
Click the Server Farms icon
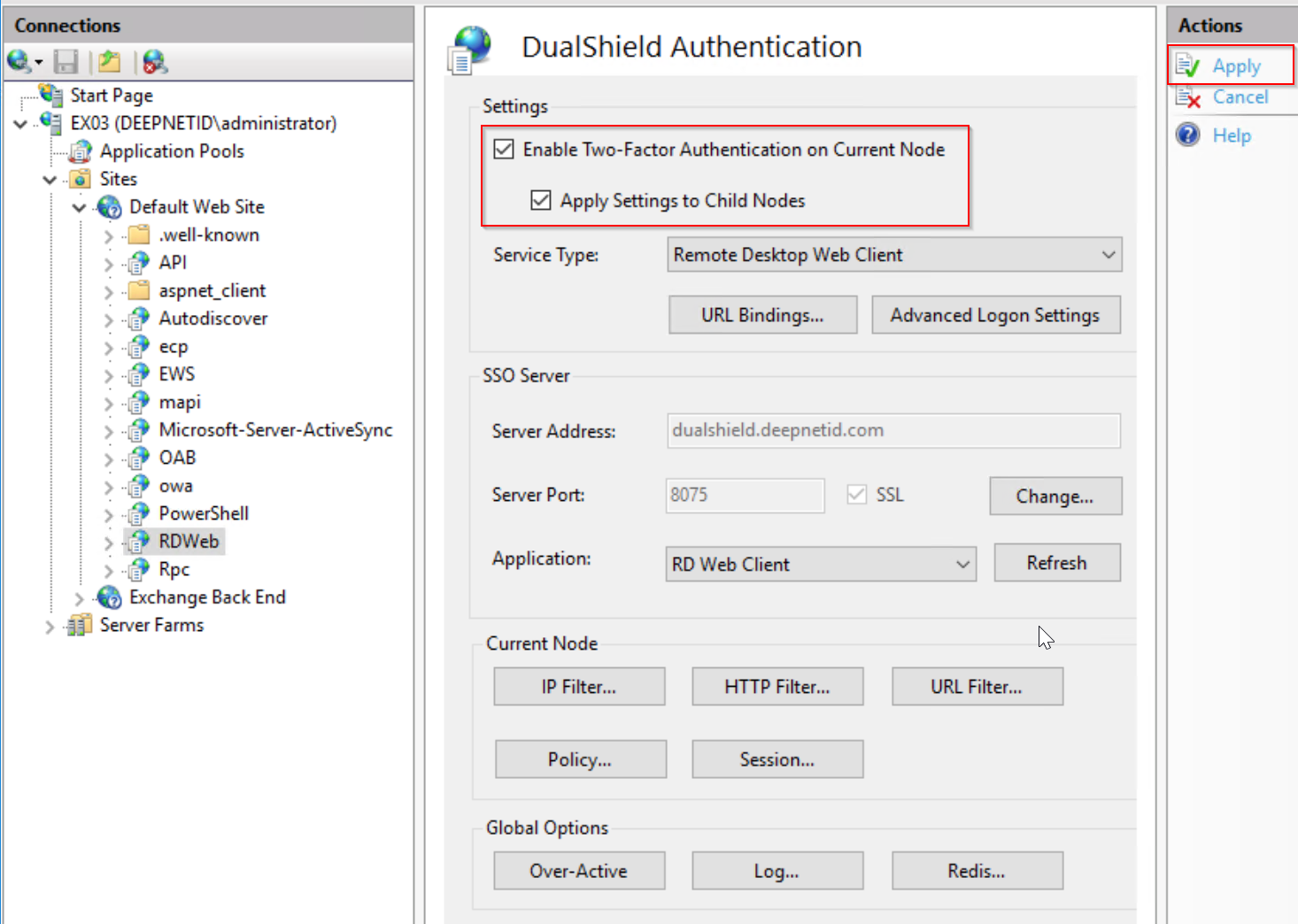80,626
